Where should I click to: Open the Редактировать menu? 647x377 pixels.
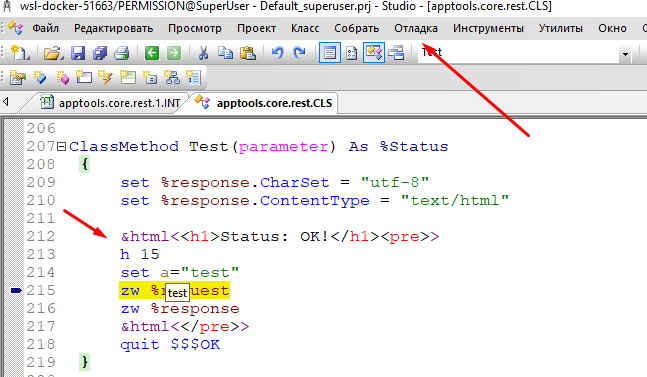click(x=113, y=28)
